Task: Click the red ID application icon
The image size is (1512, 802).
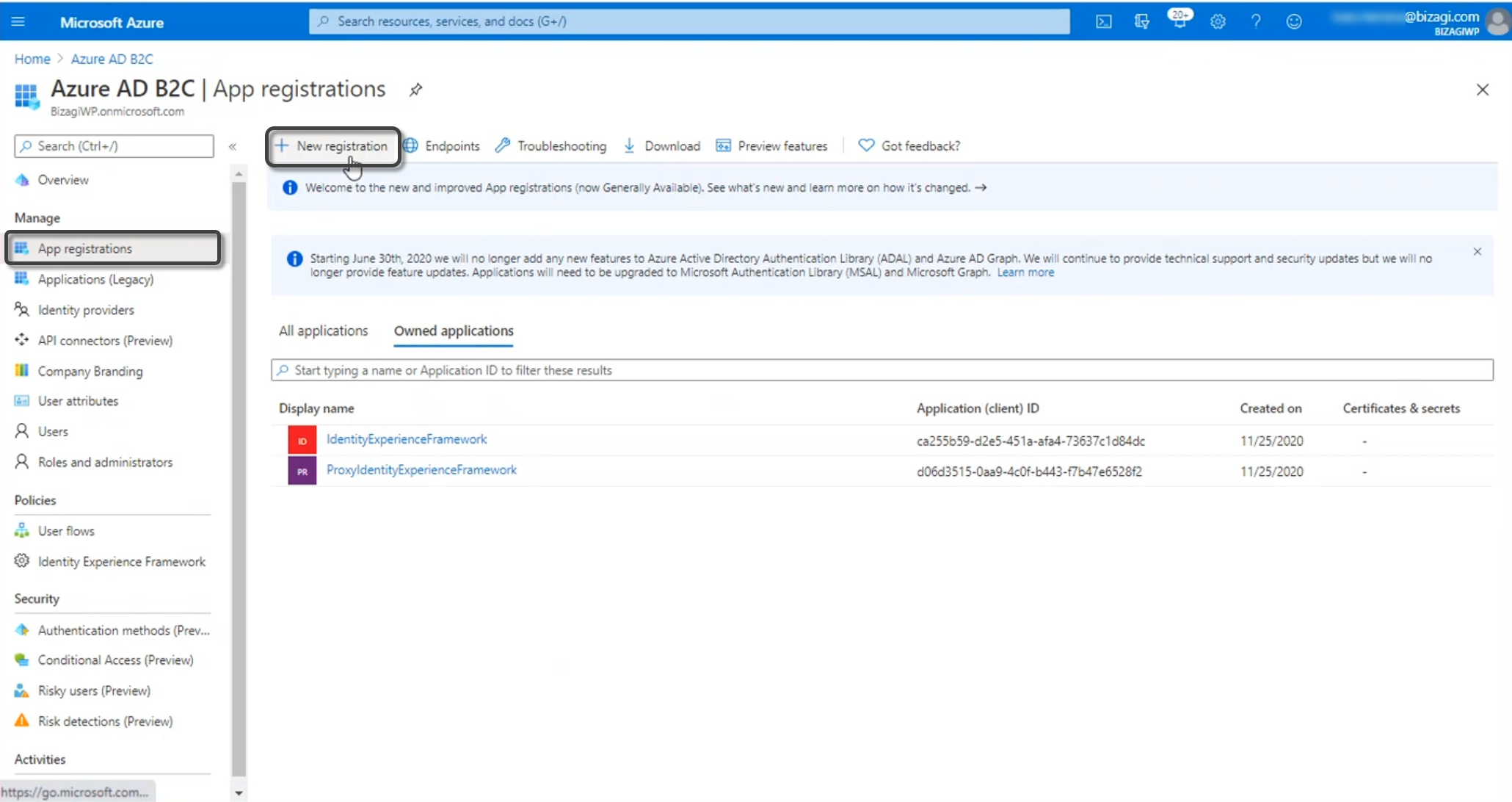Action: (302, 441)
